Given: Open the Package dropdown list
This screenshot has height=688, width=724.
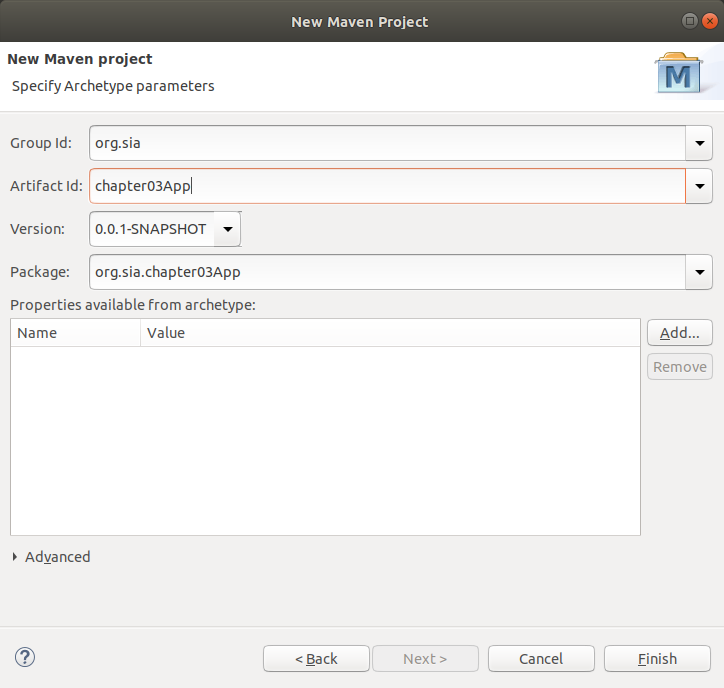Looking at the screenshot, I should pyautogui.click(x=698, y=272).
